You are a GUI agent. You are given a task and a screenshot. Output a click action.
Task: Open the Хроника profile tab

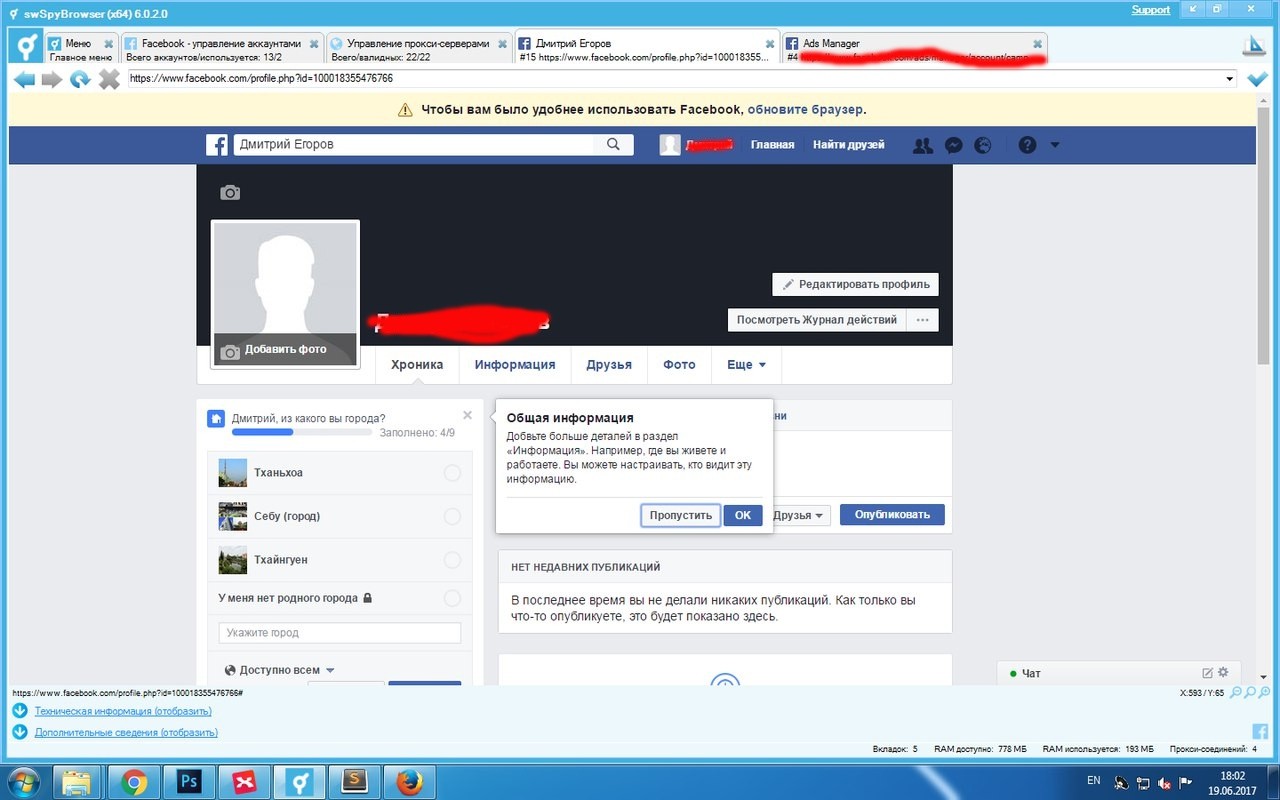click(417, 365)
